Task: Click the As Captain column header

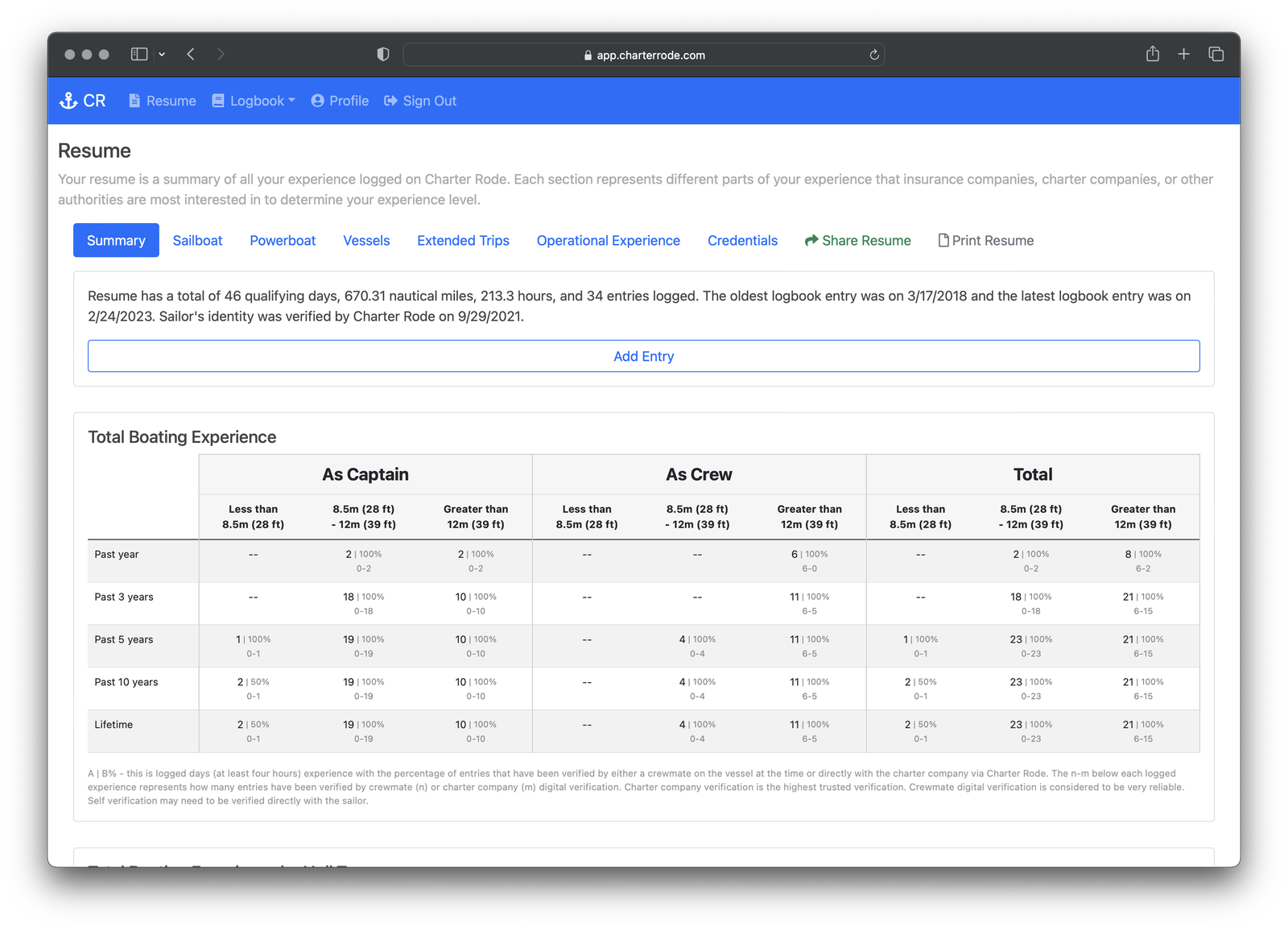Action: [x=365, y=474]
